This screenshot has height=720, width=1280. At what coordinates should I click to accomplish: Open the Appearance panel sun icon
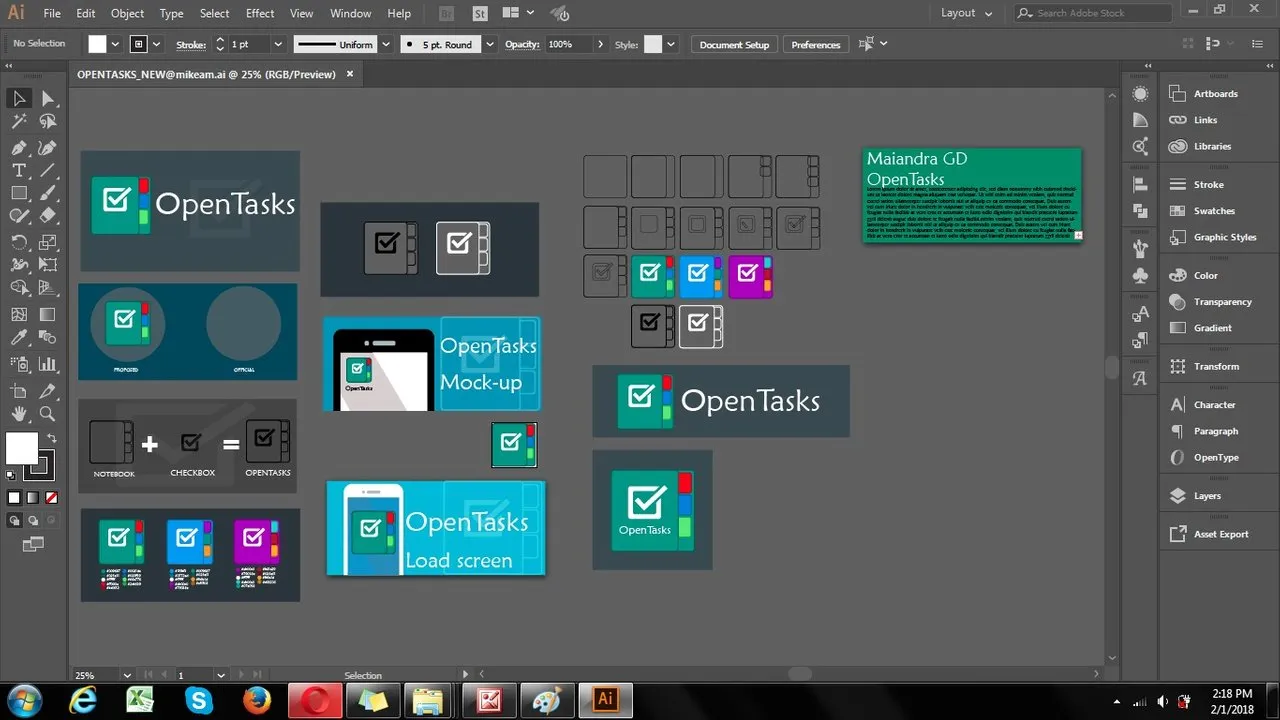1141,94
